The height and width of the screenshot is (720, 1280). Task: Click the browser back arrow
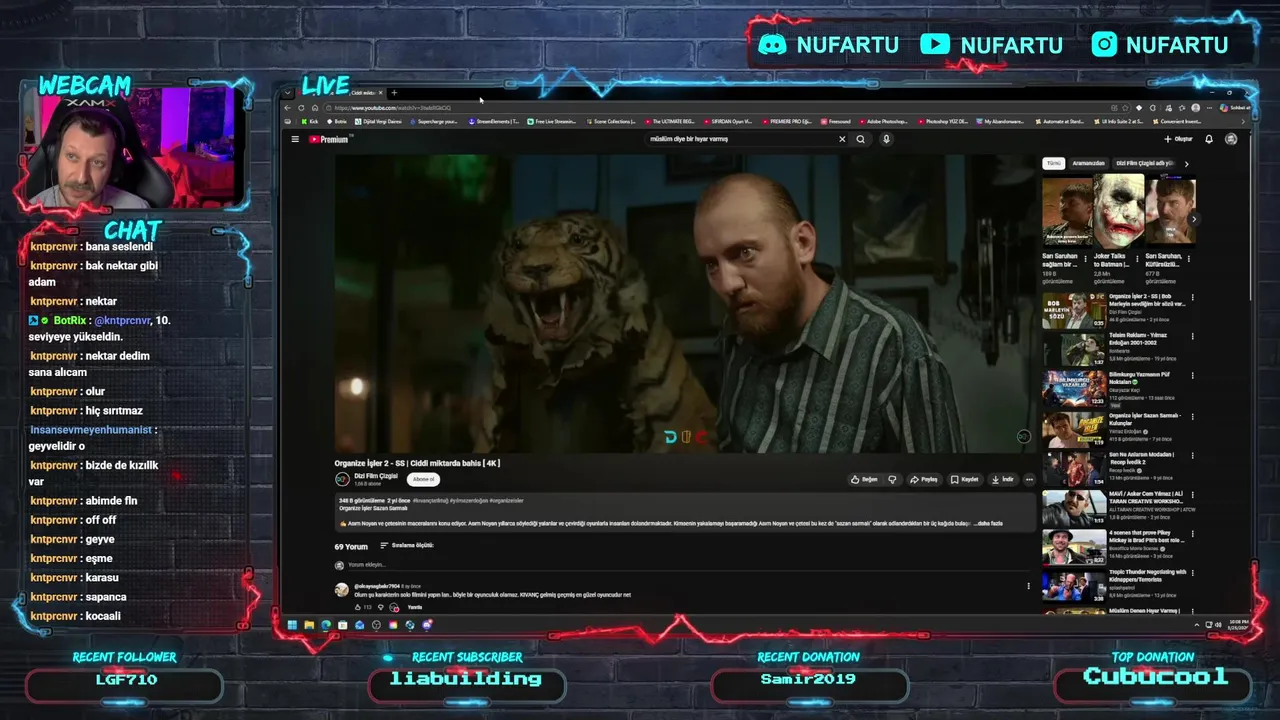point(288,108)
